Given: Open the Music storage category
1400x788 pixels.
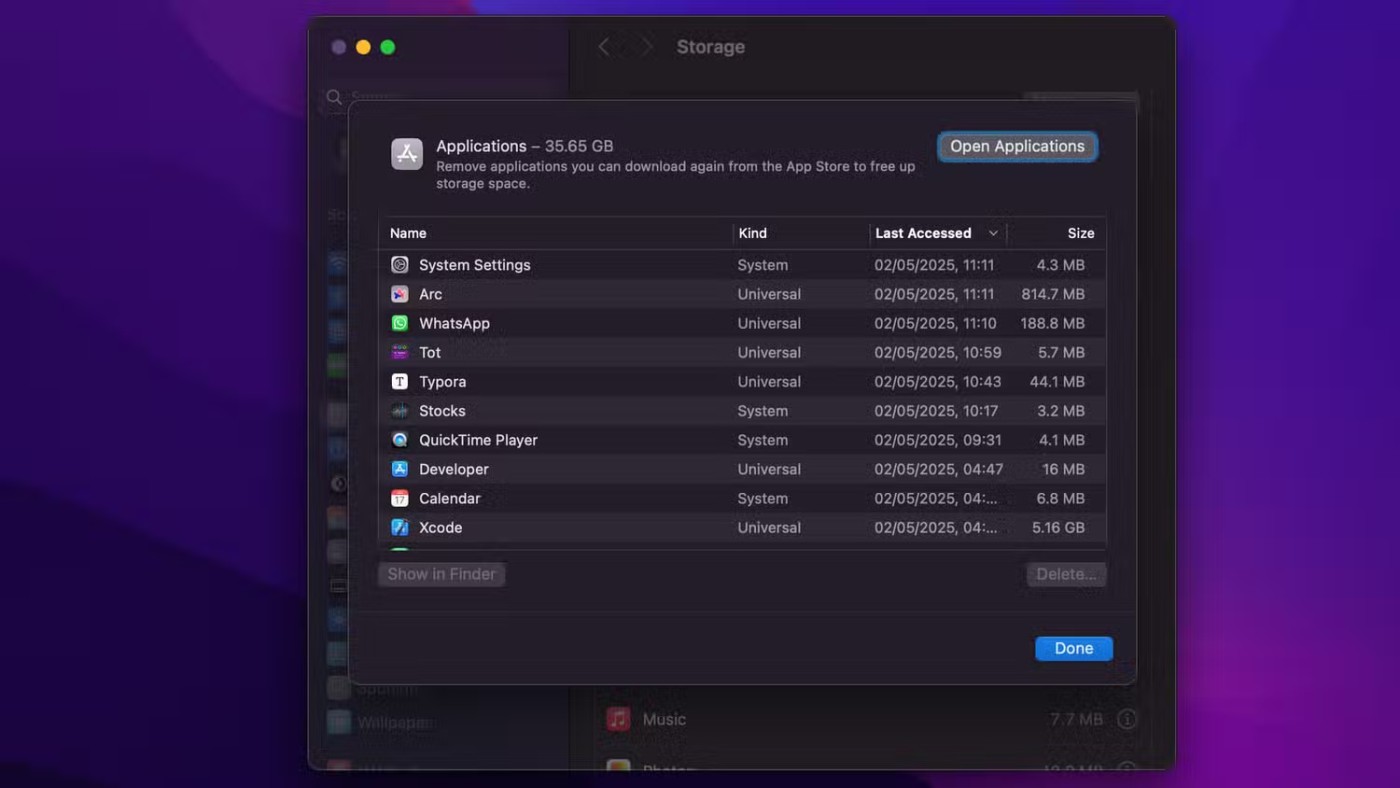Looking at the screenshot, I should tap(664, 719).
